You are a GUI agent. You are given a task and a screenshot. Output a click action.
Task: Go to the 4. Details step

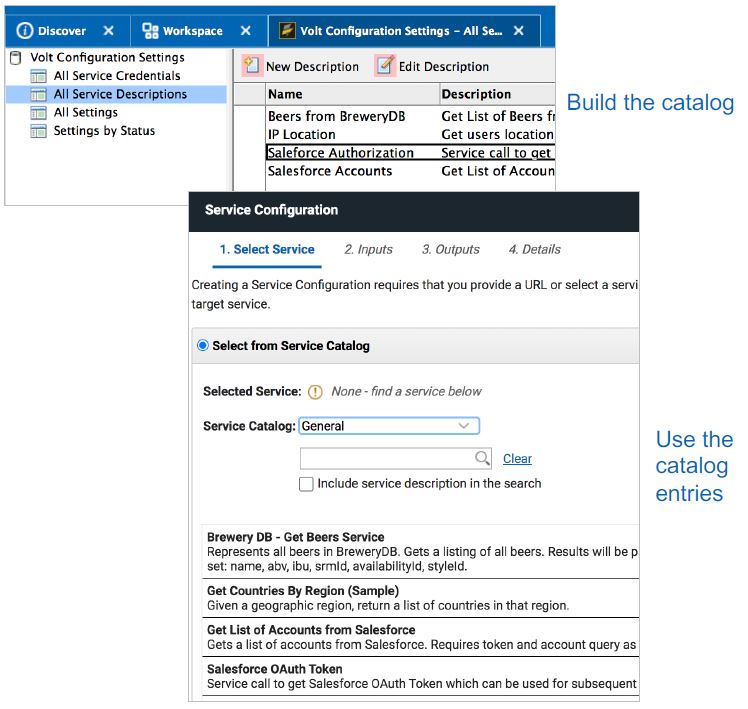pyautogui.click(x=534, y=250)
